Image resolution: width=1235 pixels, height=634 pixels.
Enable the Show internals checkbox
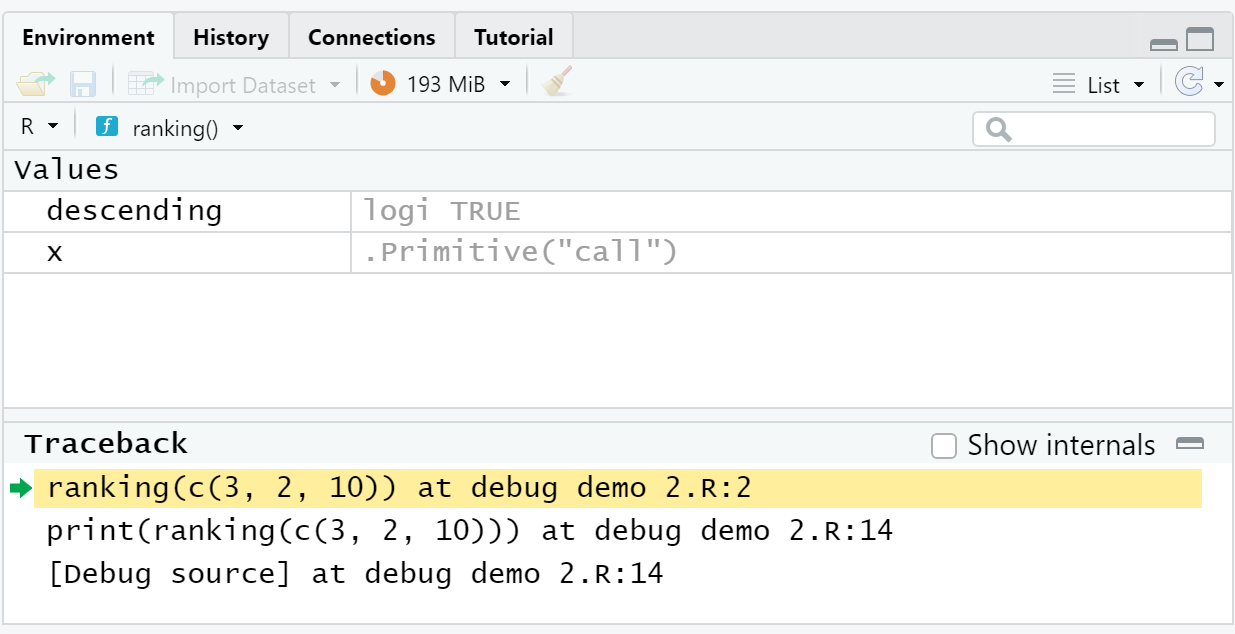point(944,445)
